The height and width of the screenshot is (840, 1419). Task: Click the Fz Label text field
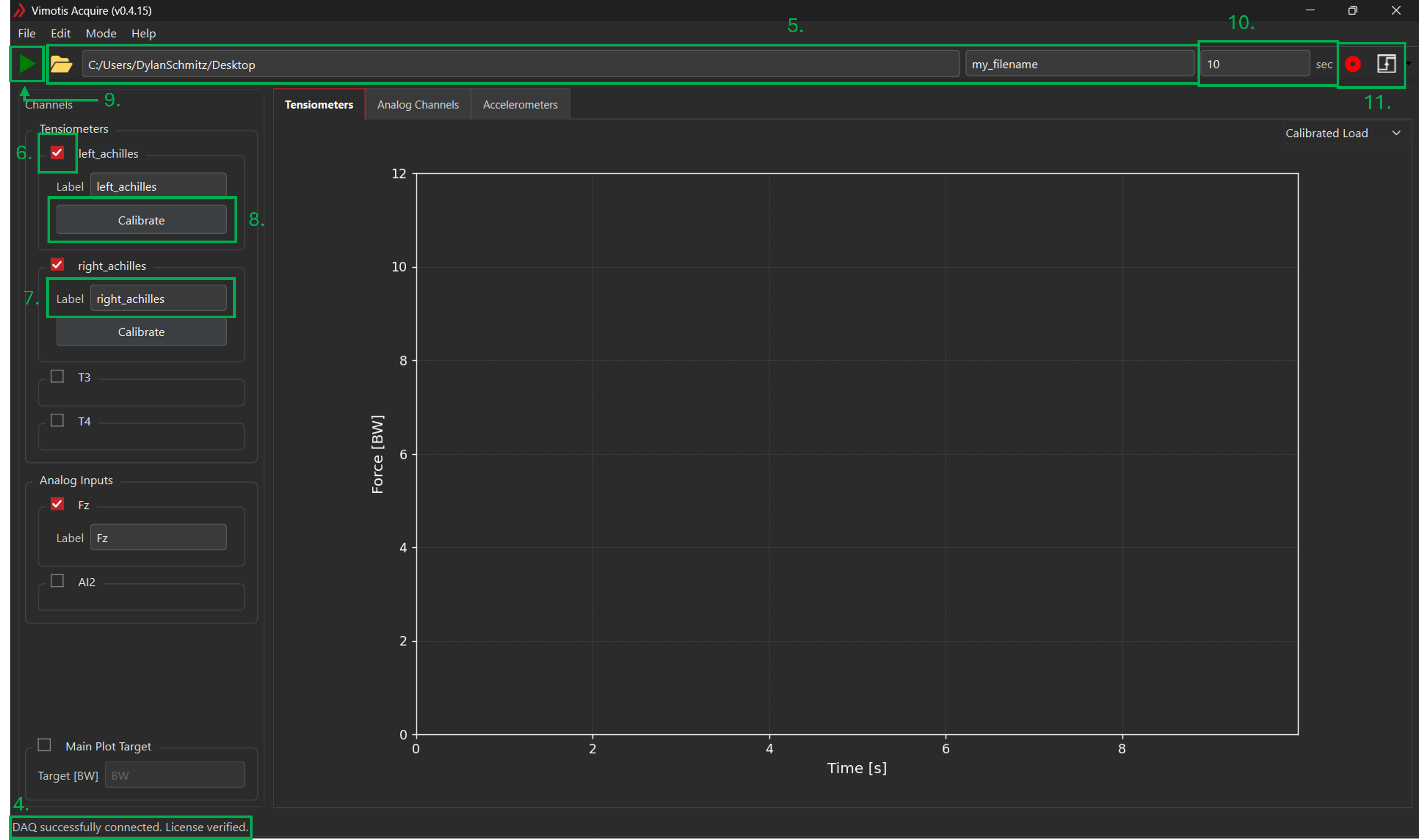159,537
